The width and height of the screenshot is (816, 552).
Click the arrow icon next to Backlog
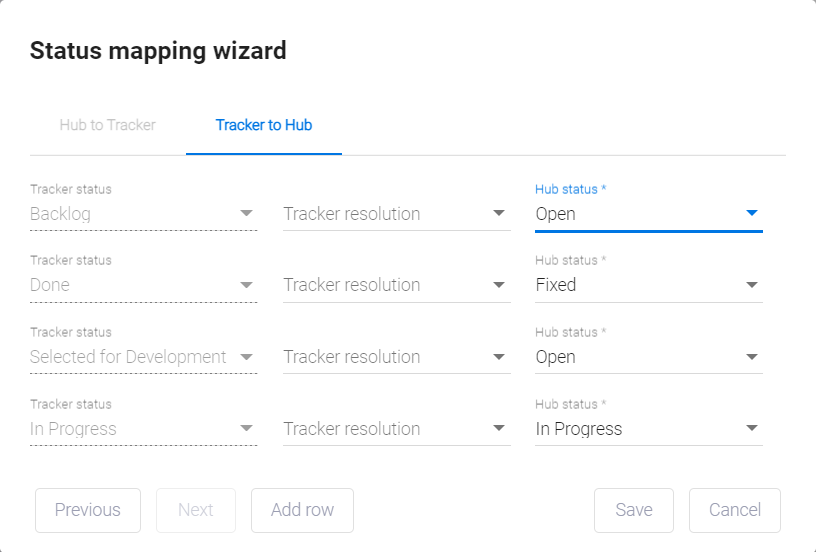coord(246,213)
